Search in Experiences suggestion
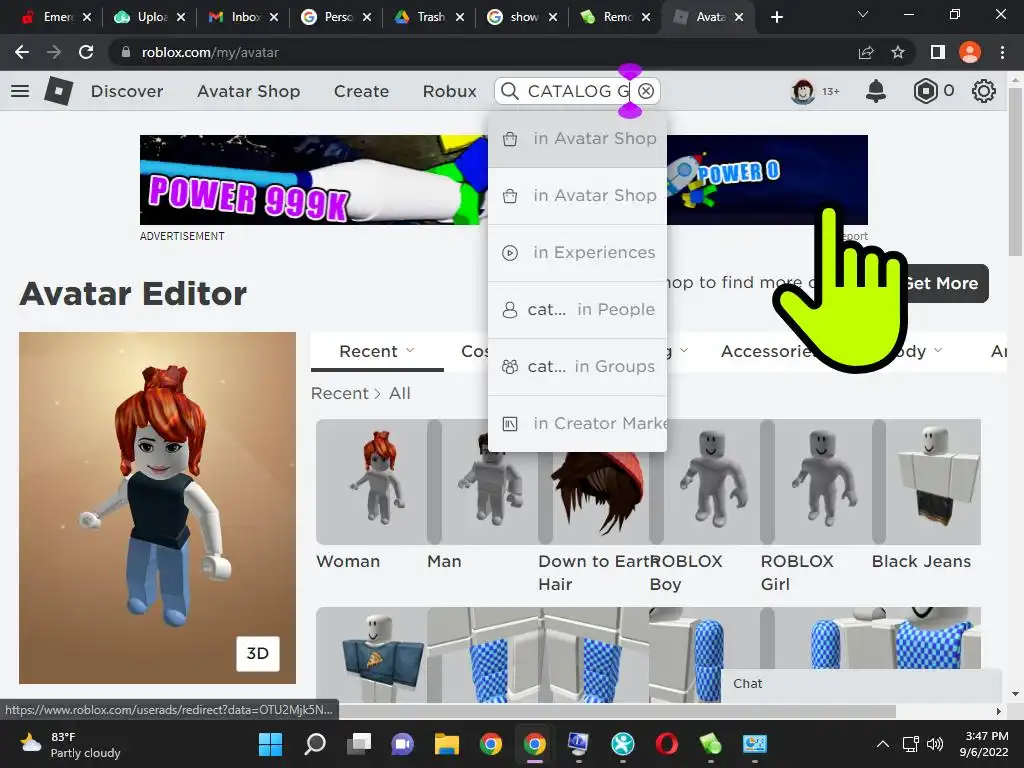Image resolution: width=1024 pixels, height=768 pixels. tap(577, 253)
